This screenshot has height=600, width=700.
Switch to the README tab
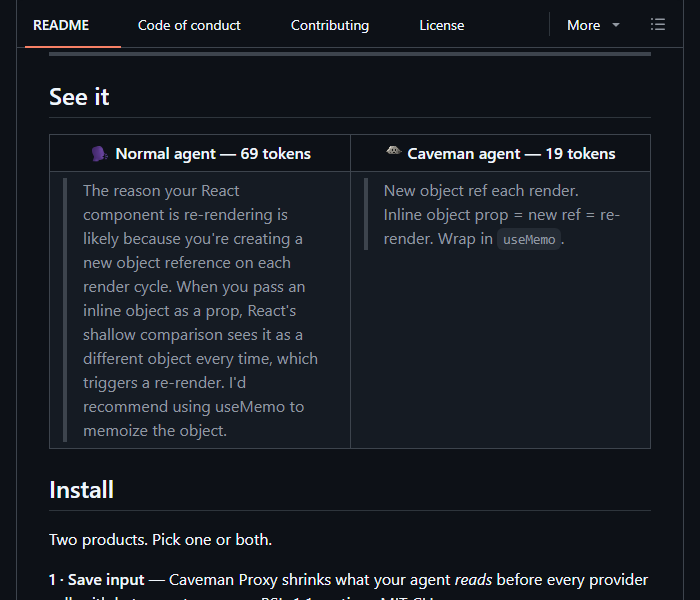(61, 25)
